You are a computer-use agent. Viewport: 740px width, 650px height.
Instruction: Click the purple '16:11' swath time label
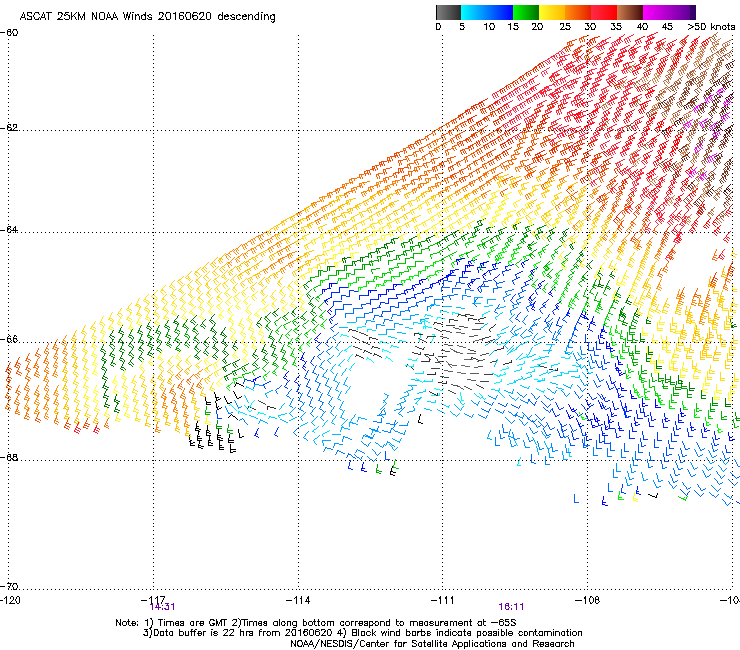point(511,607)
